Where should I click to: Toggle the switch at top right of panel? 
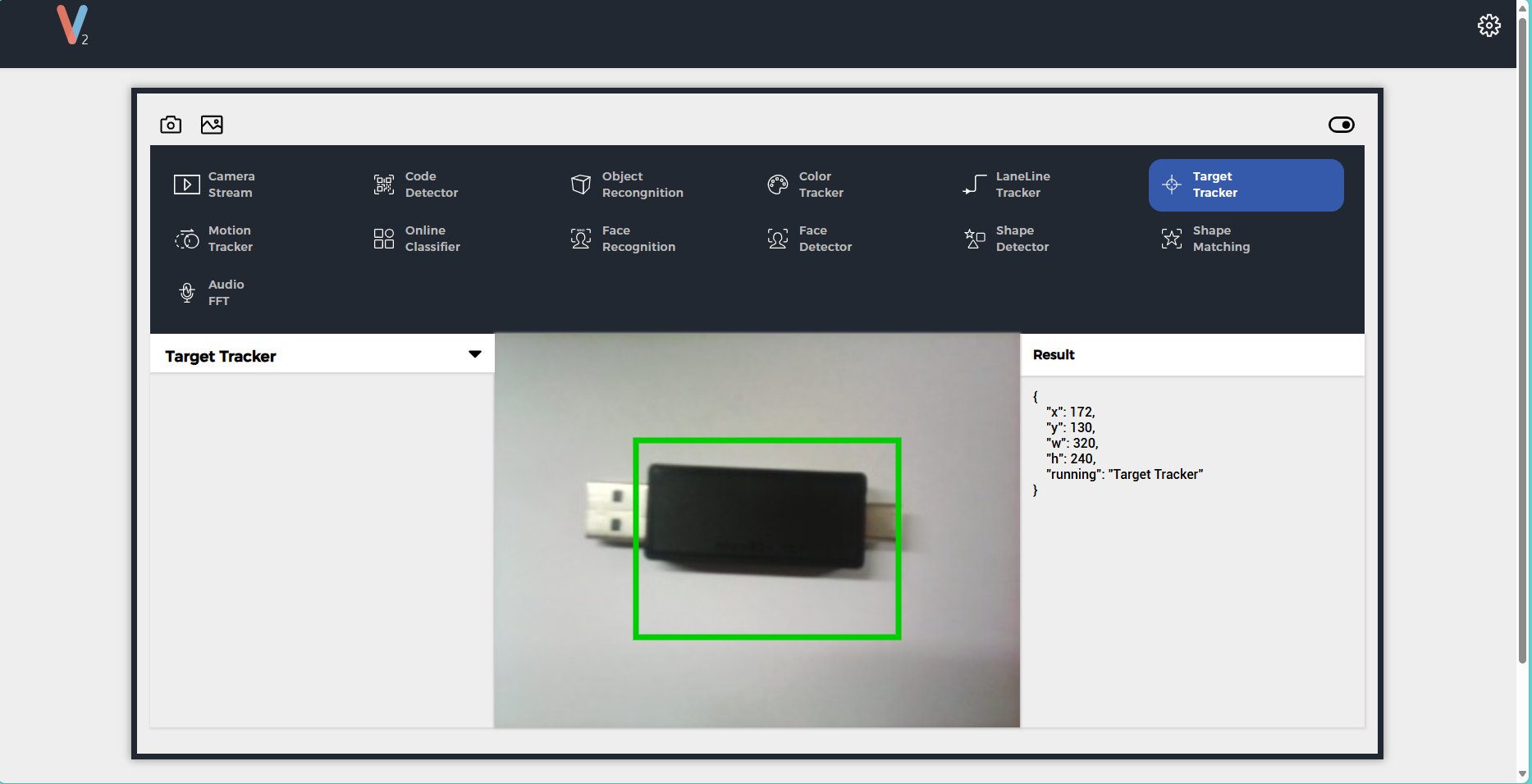point(1341,125)
